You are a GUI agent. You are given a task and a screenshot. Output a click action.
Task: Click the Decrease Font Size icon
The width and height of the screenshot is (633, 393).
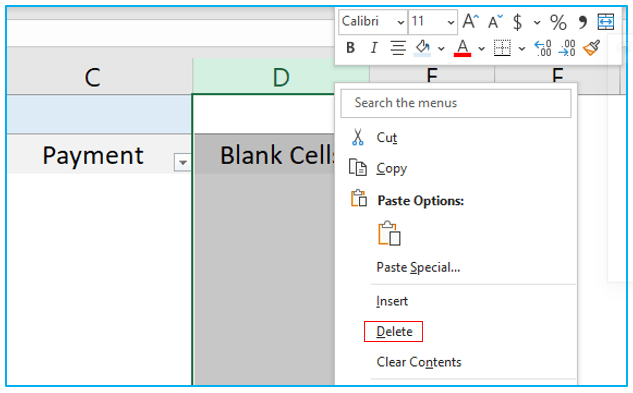495,21
